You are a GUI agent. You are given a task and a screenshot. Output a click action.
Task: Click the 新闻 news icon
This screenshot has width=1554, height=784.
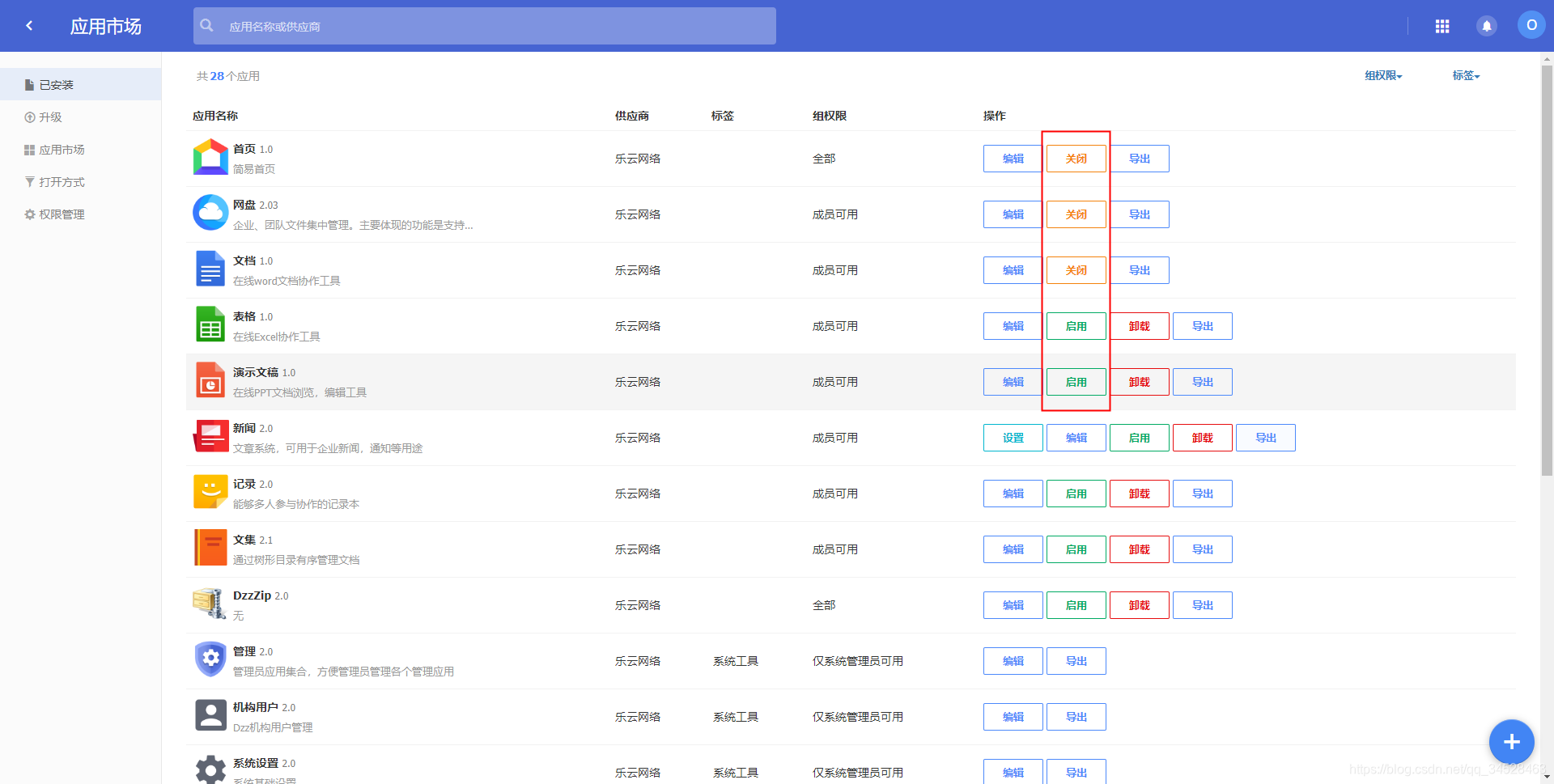point(210,436)
